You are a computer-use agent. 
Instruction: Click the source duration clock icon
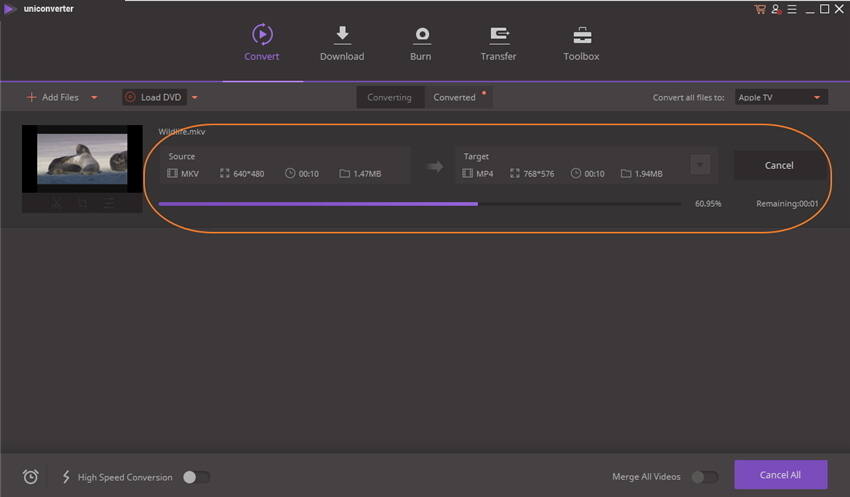point(290,173)
